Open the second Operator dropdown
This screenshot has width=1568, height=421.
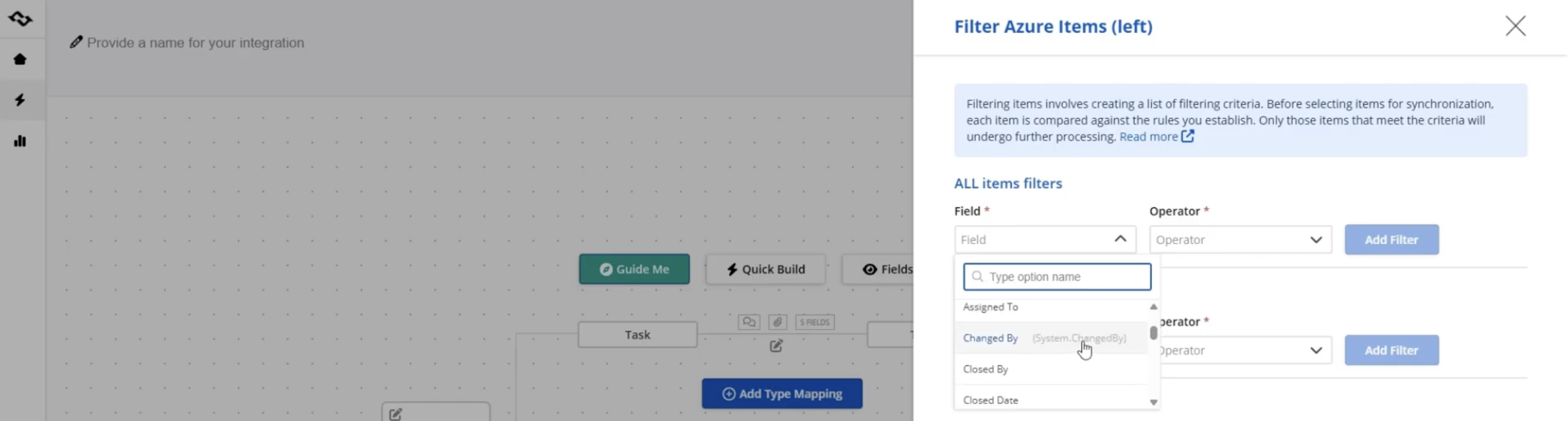point(1245,350)
